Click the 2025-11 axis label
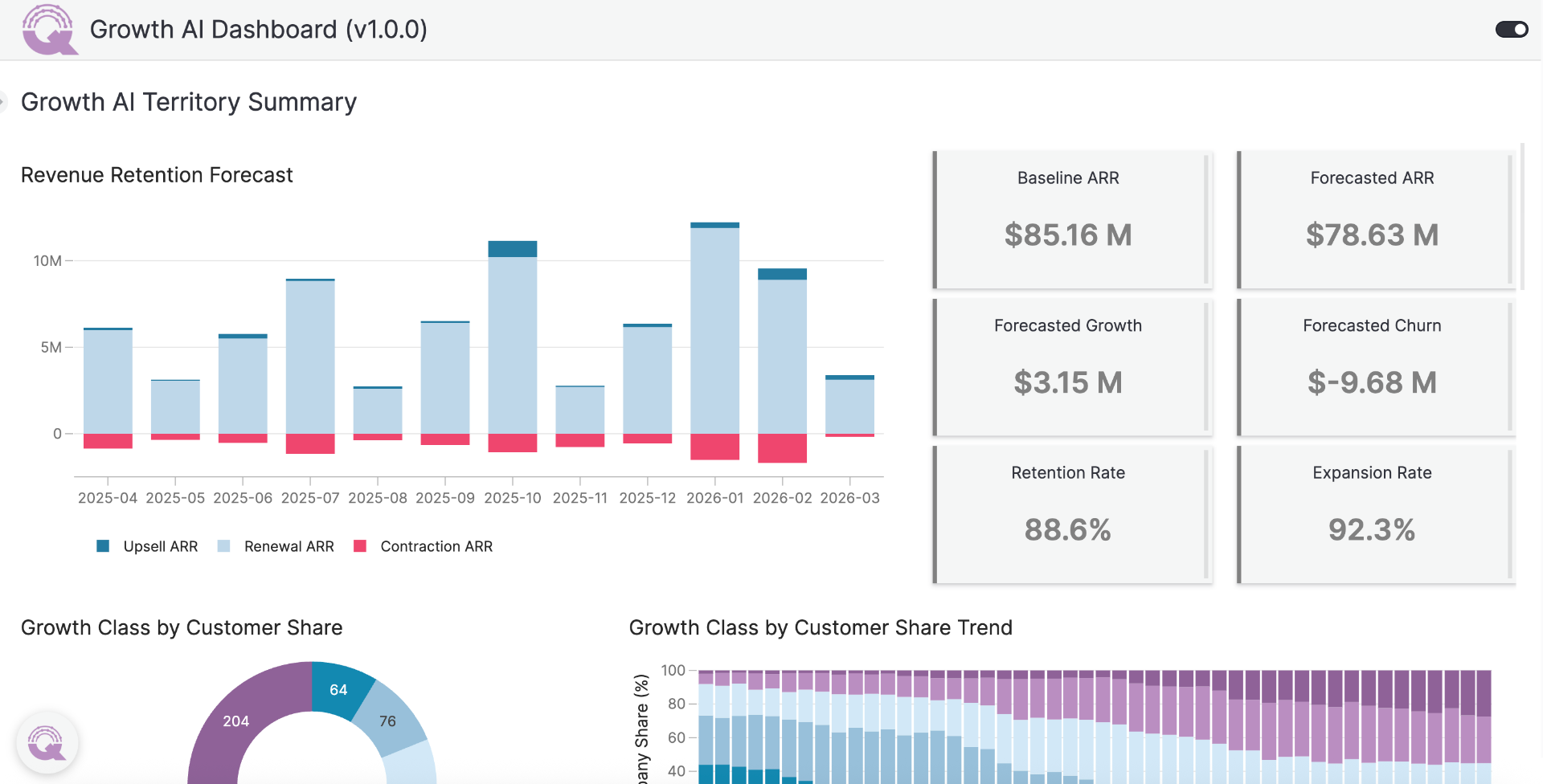This screenshot has height=784, width=1543. (x=580, y=498)
